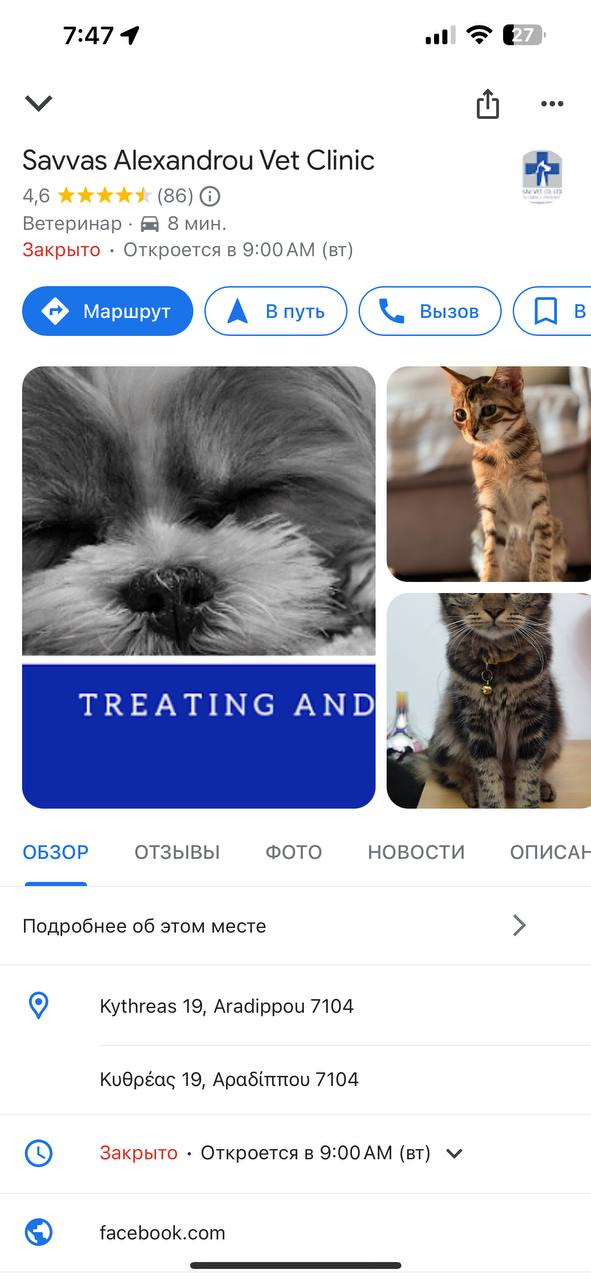Open the tabby cat with bell photo
Viewport: 591px width, 1280px height.
pyautogui.click(x=489, y=701)
